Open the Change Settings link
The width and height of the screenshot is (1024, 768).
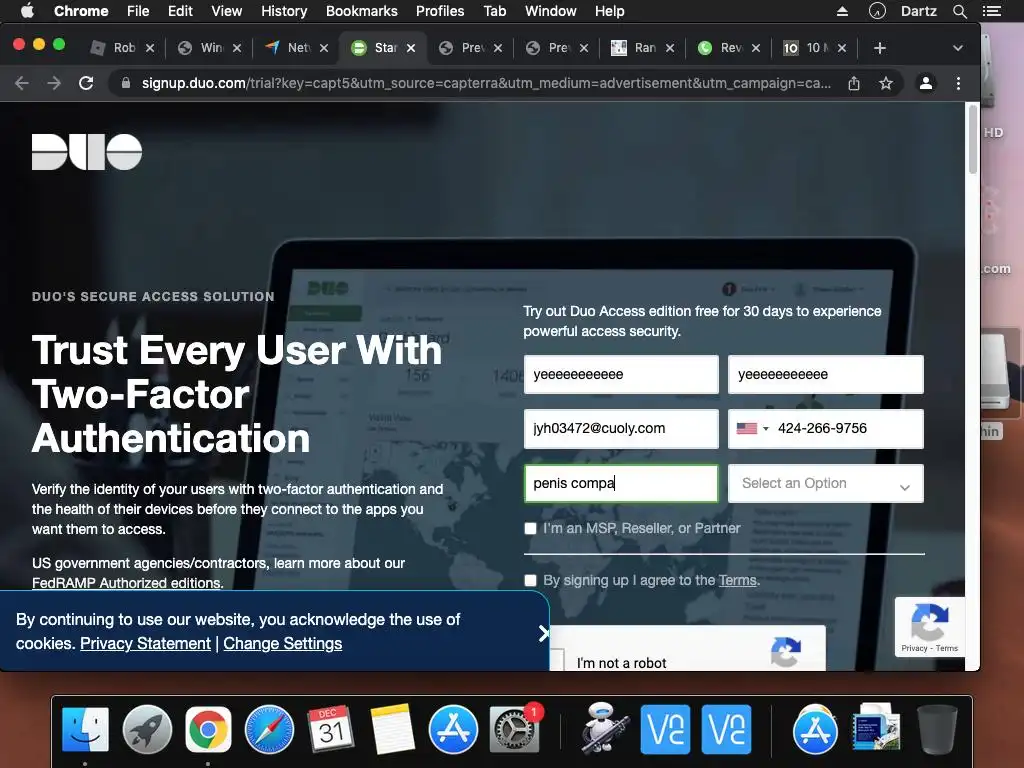[283, 644]
